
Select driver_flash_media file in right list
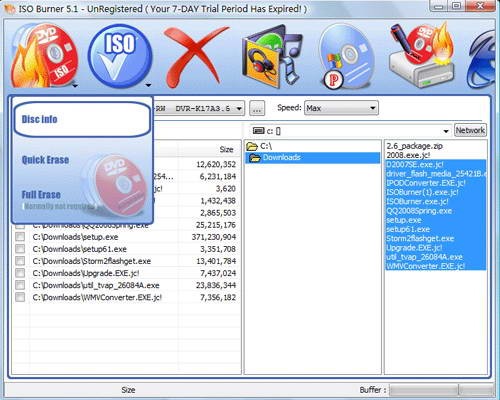point(435,174)
